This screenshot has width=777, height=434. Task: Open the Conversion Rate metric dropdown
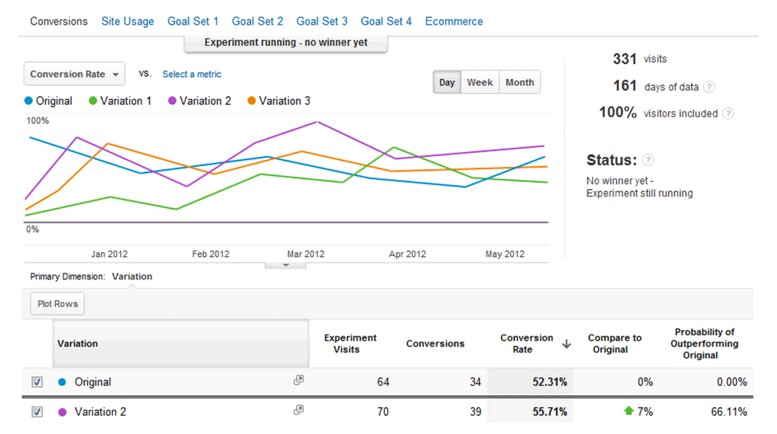point(74,74)
